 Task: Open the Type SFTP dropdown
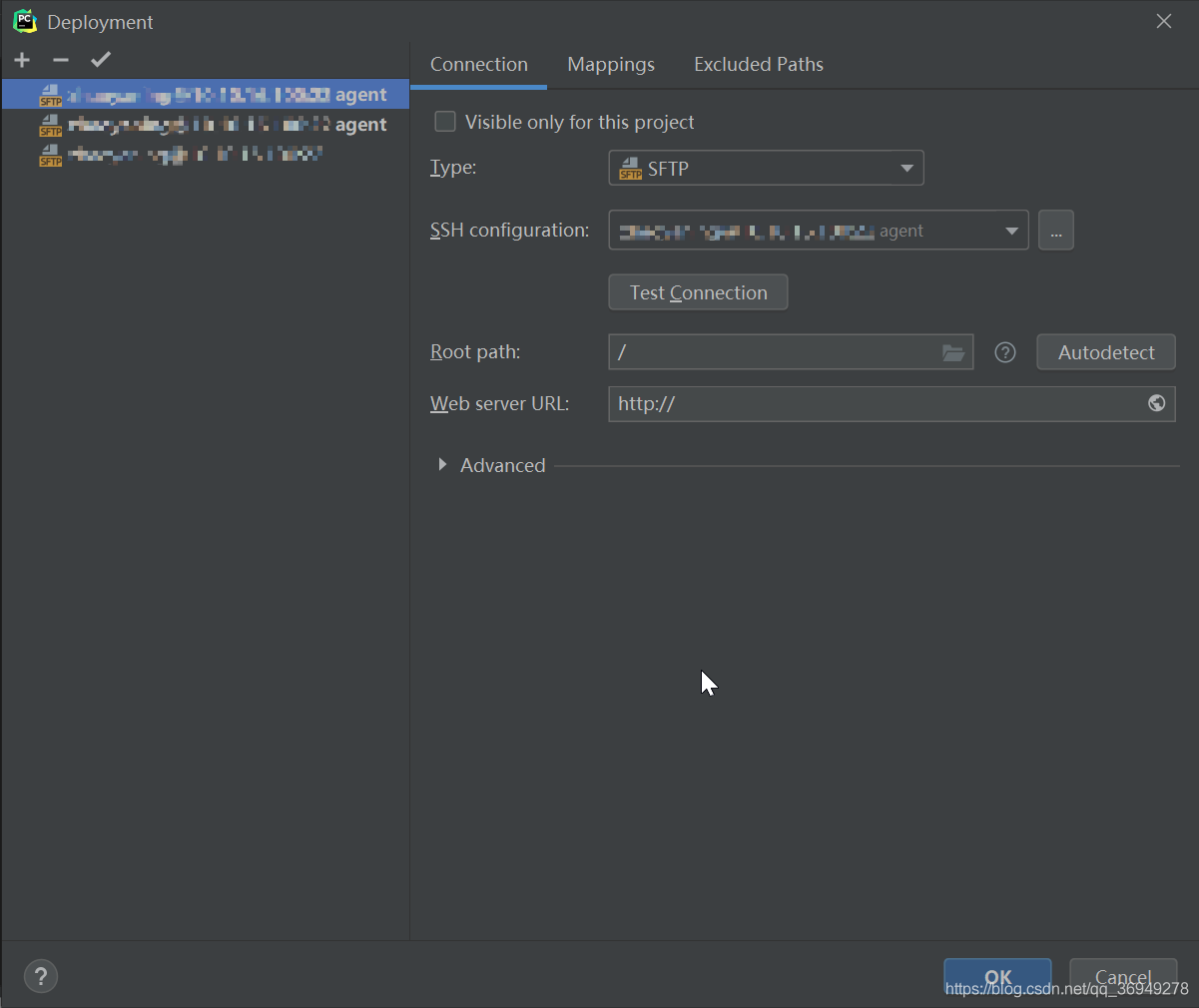766,169
